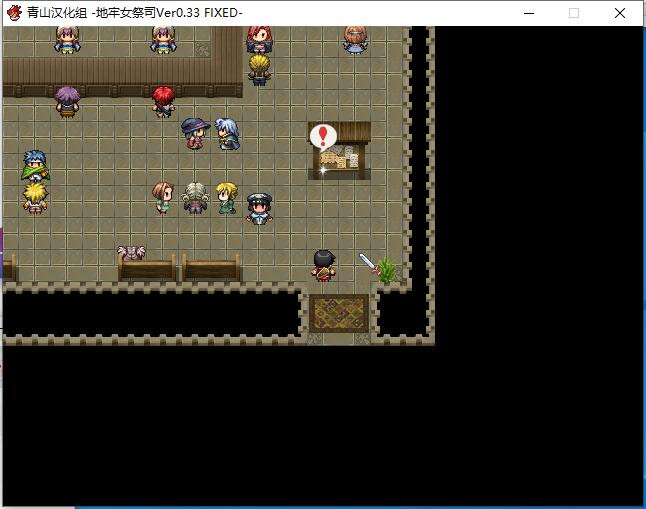Click the red exclamation speech bubble
The width and height of the screenshot is (646, 509).
[x=322, y=137]
